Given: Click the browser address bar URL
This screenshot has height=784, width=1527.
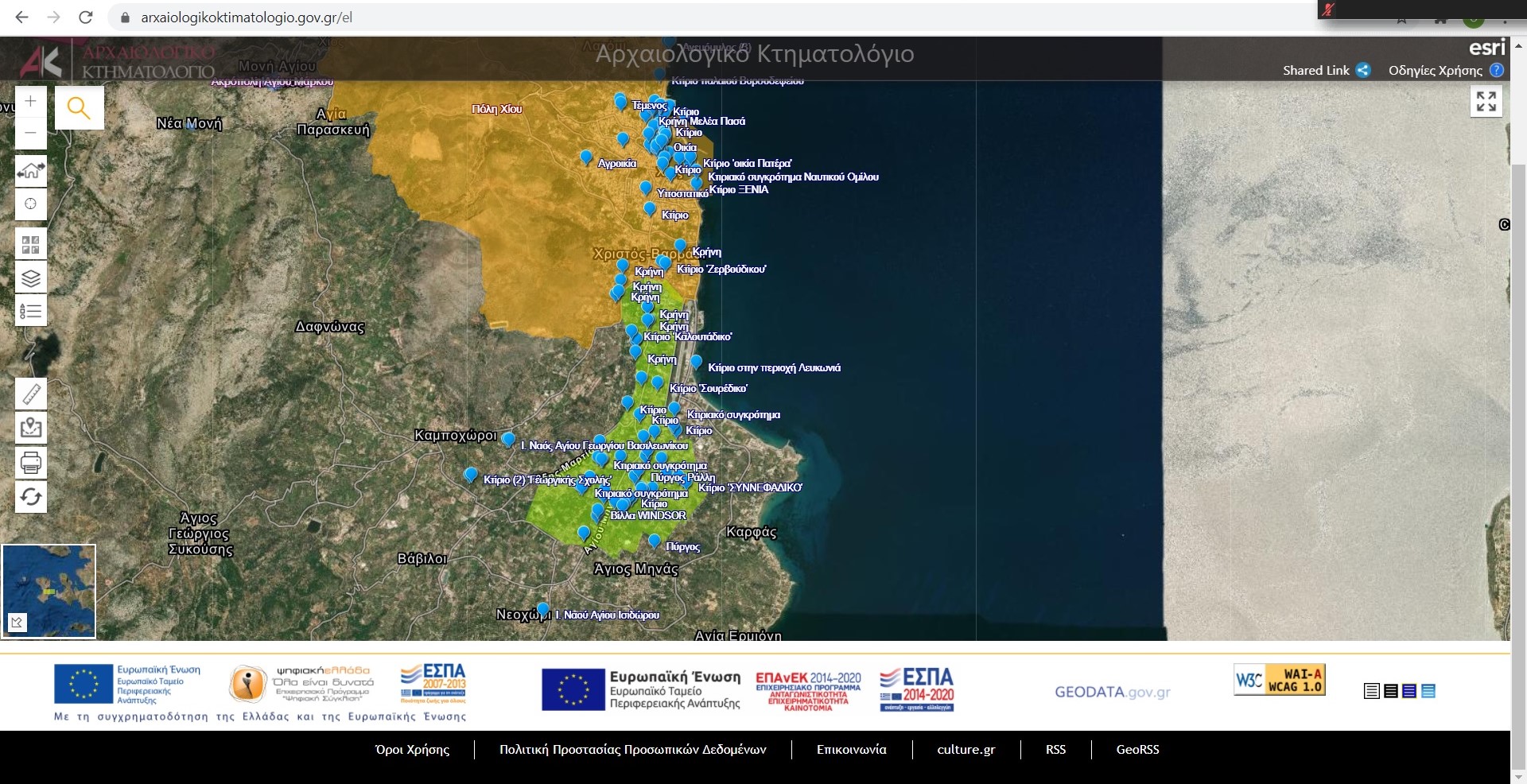Looking at the screenshot, I should 247,17.
